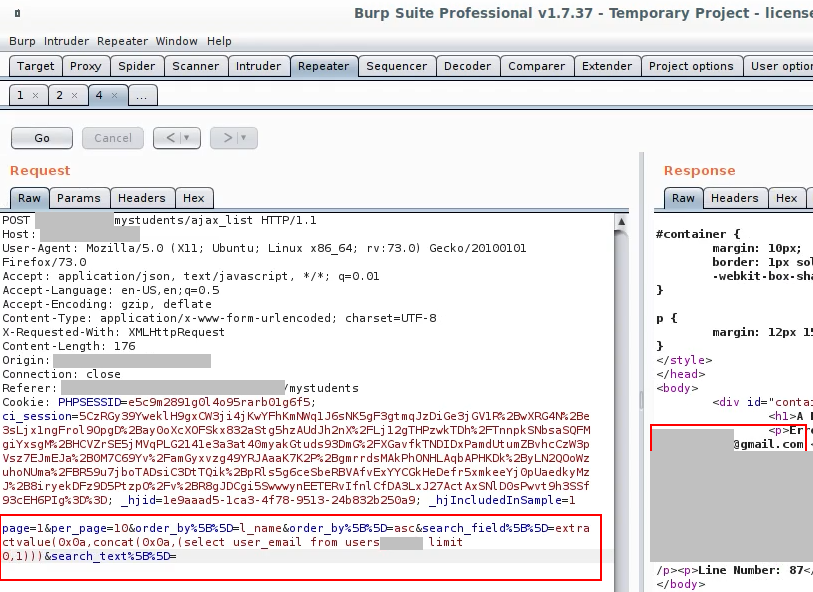Switch to the Scanner tool tab
The width and height of the screenshot is (813, 592).
195,66
